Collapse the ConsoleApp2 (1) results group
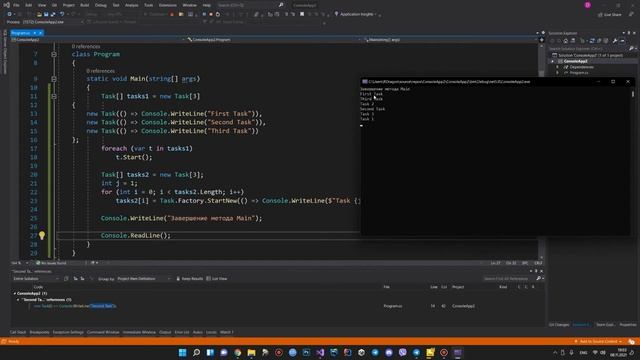Viewport: 640px width, 360px height. (x=15, y=293)
